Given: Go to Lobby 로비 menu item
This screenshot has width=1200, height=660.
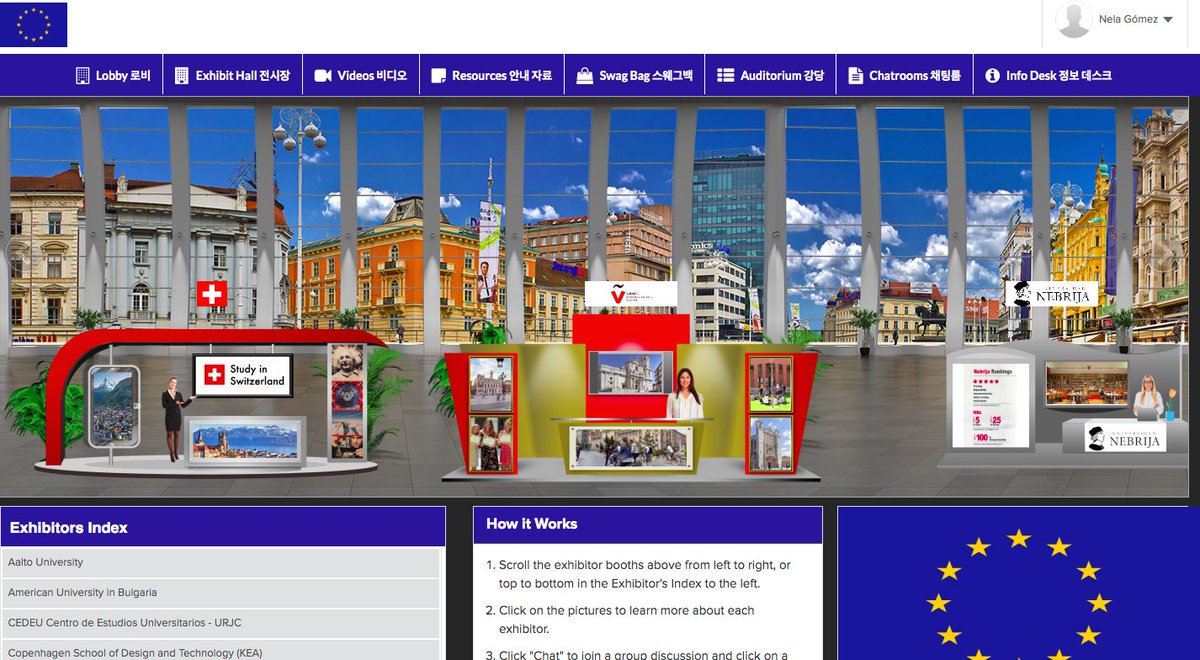Looking at the screenshot, I should click(113, 75).
